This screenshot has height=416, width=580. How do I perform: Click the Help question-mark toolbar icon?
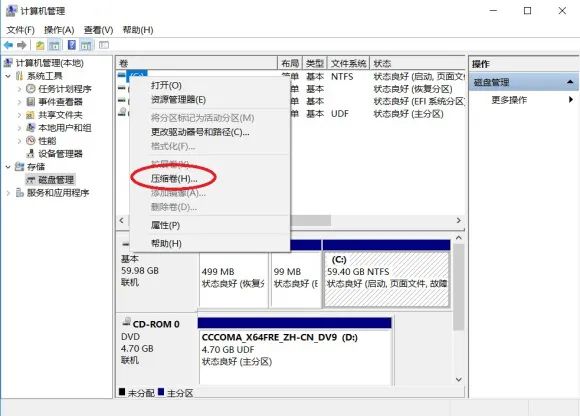72,45
